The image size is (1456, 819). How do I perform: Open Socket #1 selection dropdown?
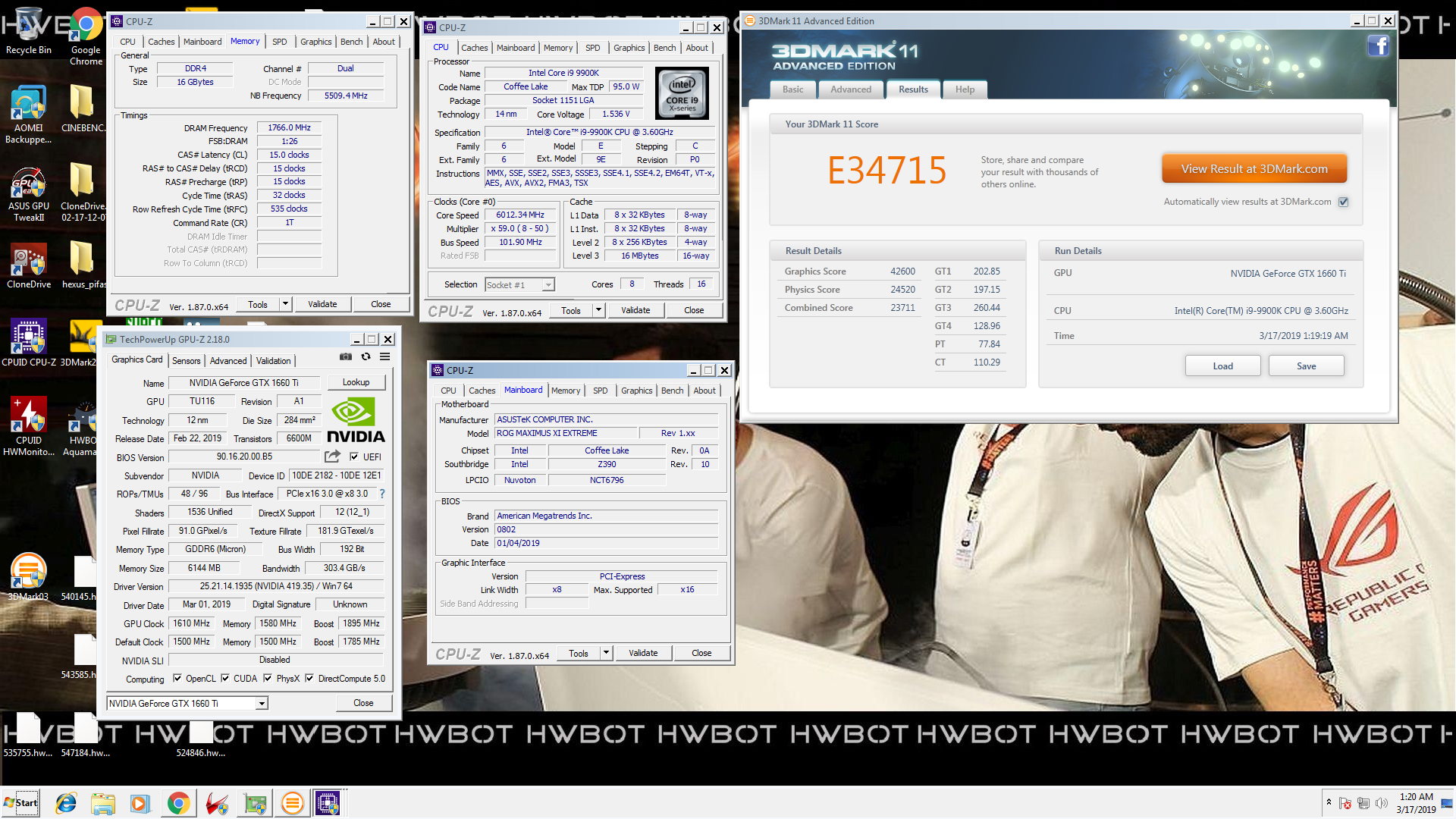[548, 285]
